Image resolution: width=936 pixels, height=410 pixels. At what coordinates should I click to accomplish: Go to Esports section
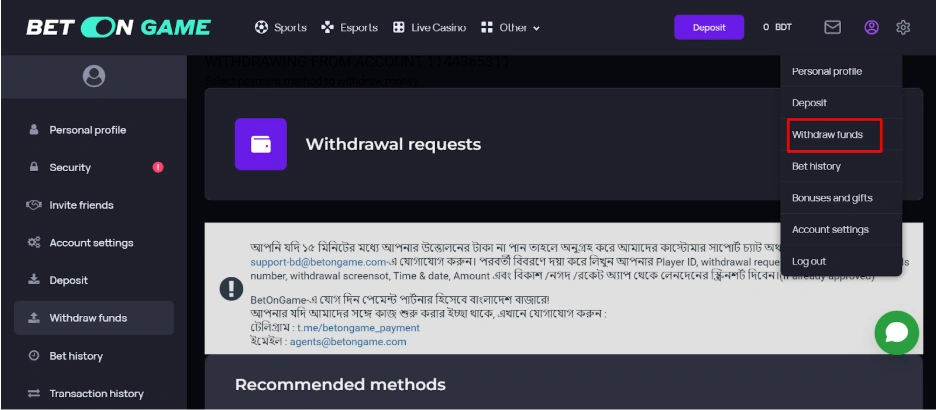pos(349,28)
